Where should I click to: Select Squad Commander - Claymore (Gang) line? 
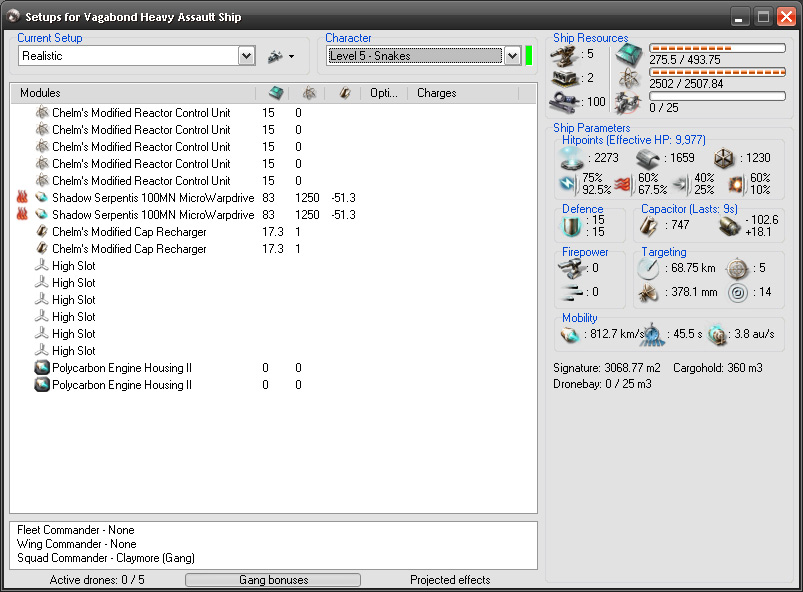tap(106, 558)
